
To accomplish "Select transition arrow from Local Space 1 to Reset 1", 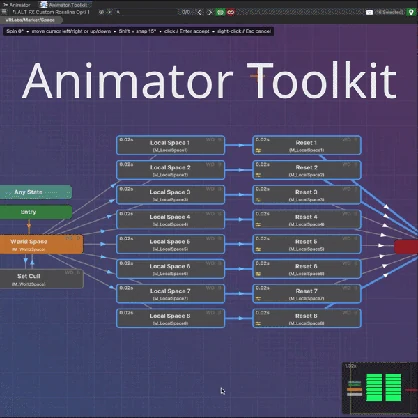I will point(238,145).
